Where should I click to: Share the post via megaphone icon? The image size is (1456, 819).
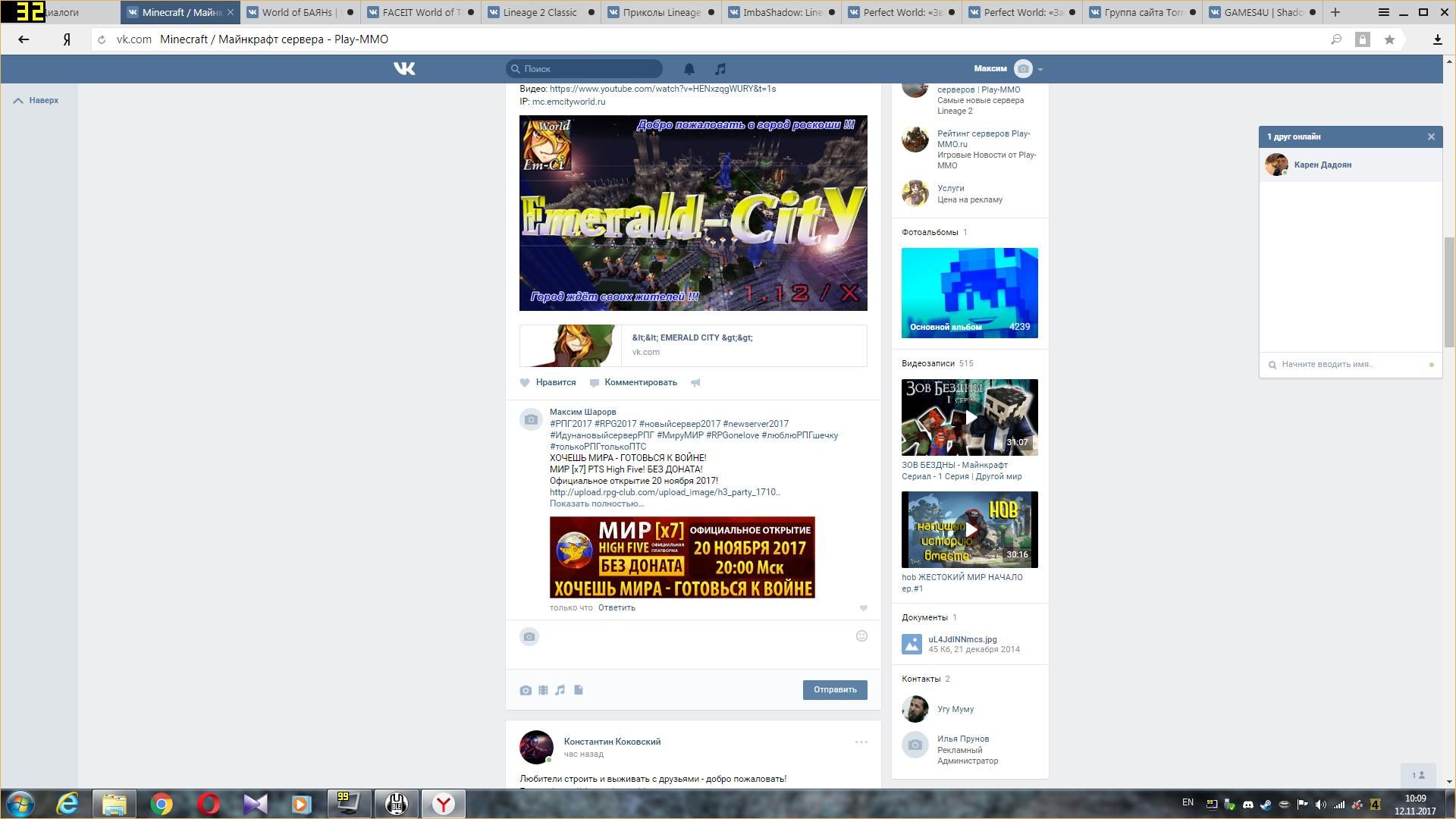click(695, 383)
